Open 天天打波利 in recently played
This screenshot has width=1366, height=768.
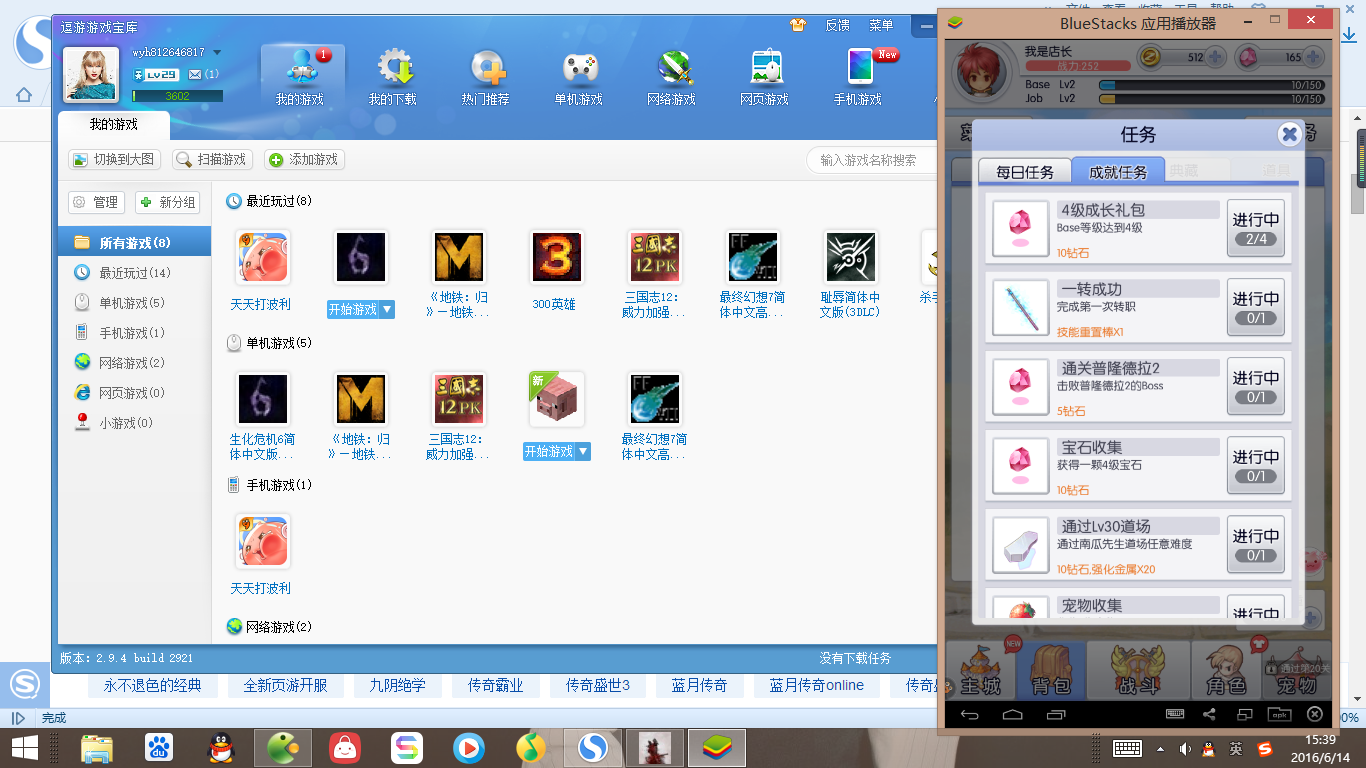(262, 258)
